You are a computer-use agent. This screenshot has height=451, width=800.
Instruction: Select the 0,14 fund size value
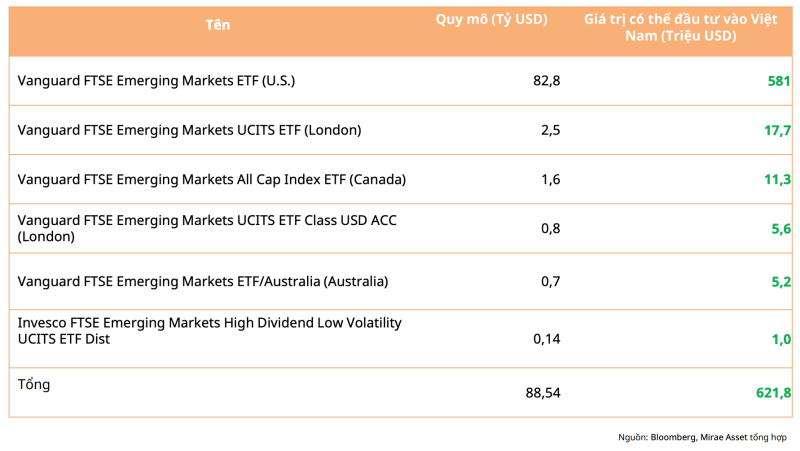click(546, 339)
